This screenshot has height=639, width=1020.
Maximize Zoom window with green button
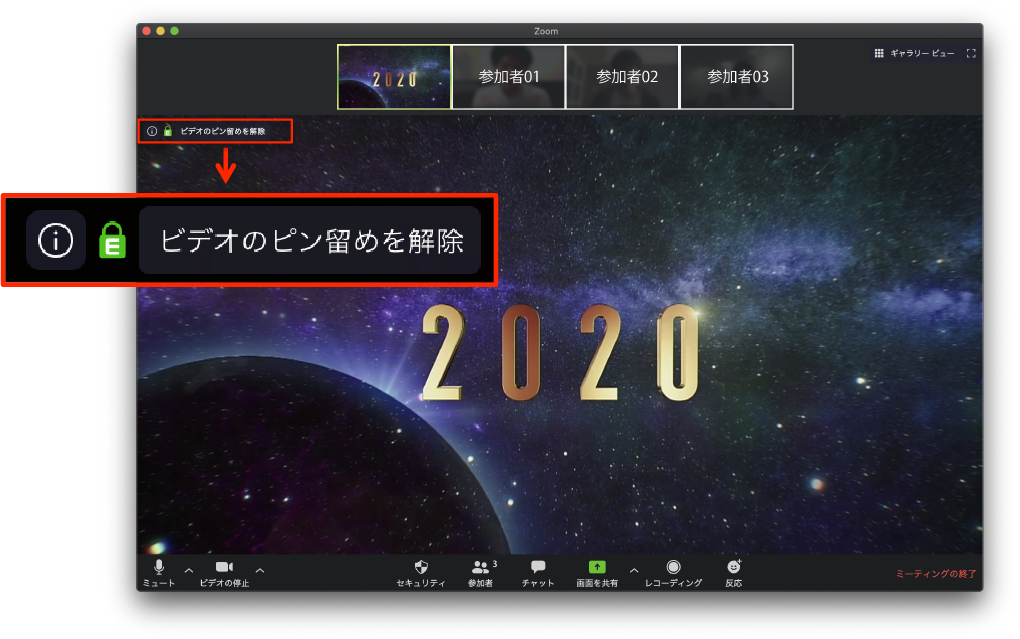[x=174, y=31]
